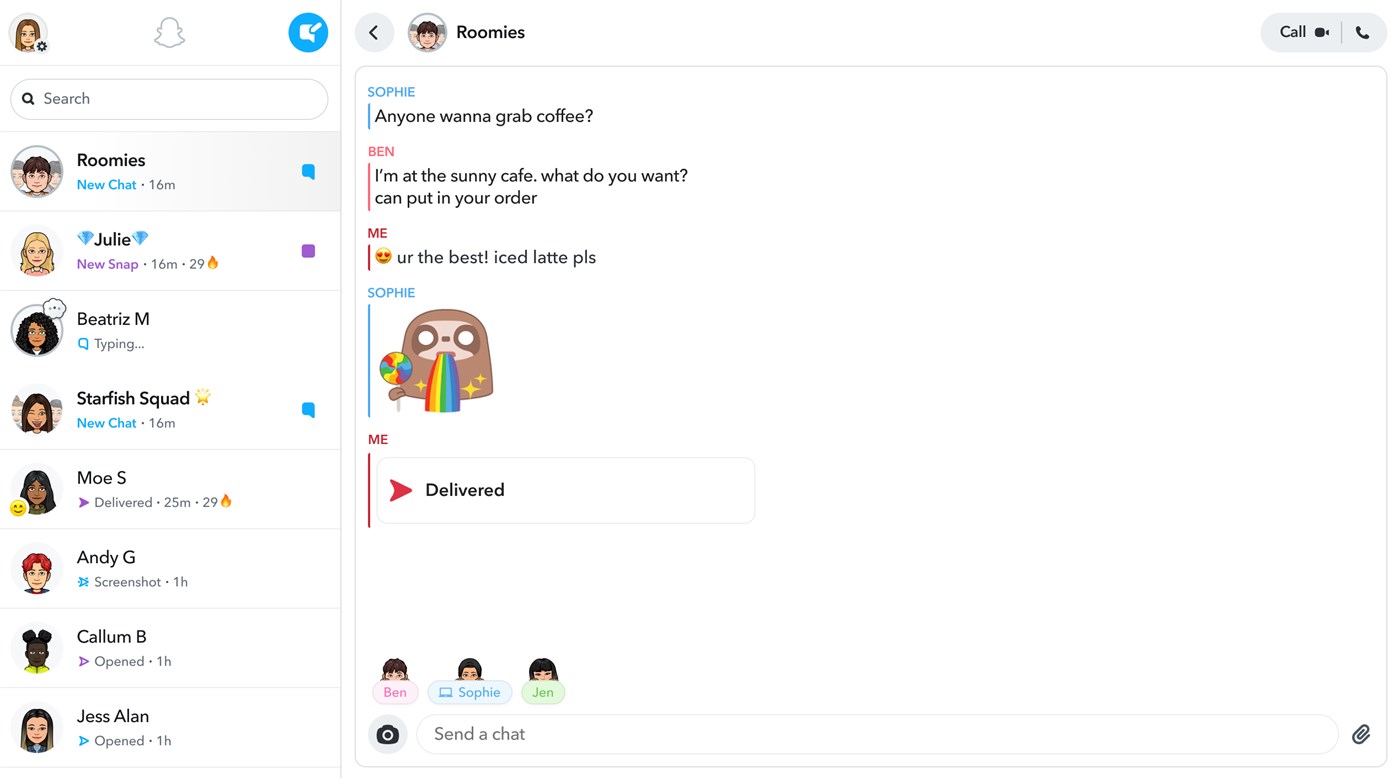Go back using the left arrow icon
This screenshot has height=779, width=1399.
[x=374, y=32]
